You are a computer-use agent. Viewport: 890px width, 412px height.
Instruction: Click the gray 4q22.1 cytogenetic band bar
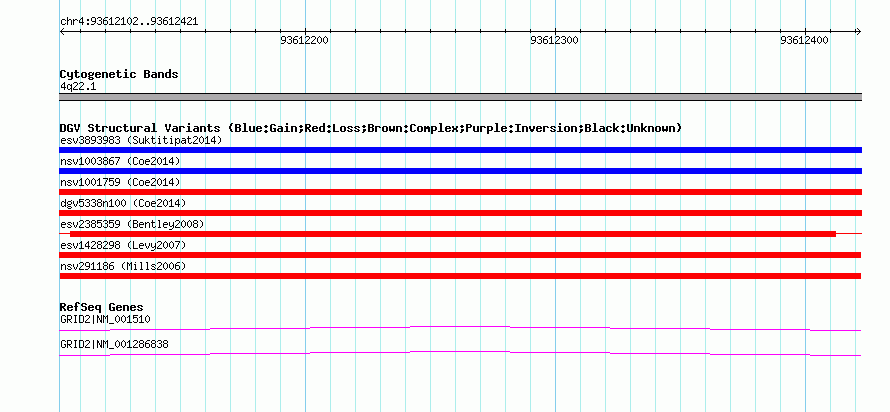tap(460, 97)
